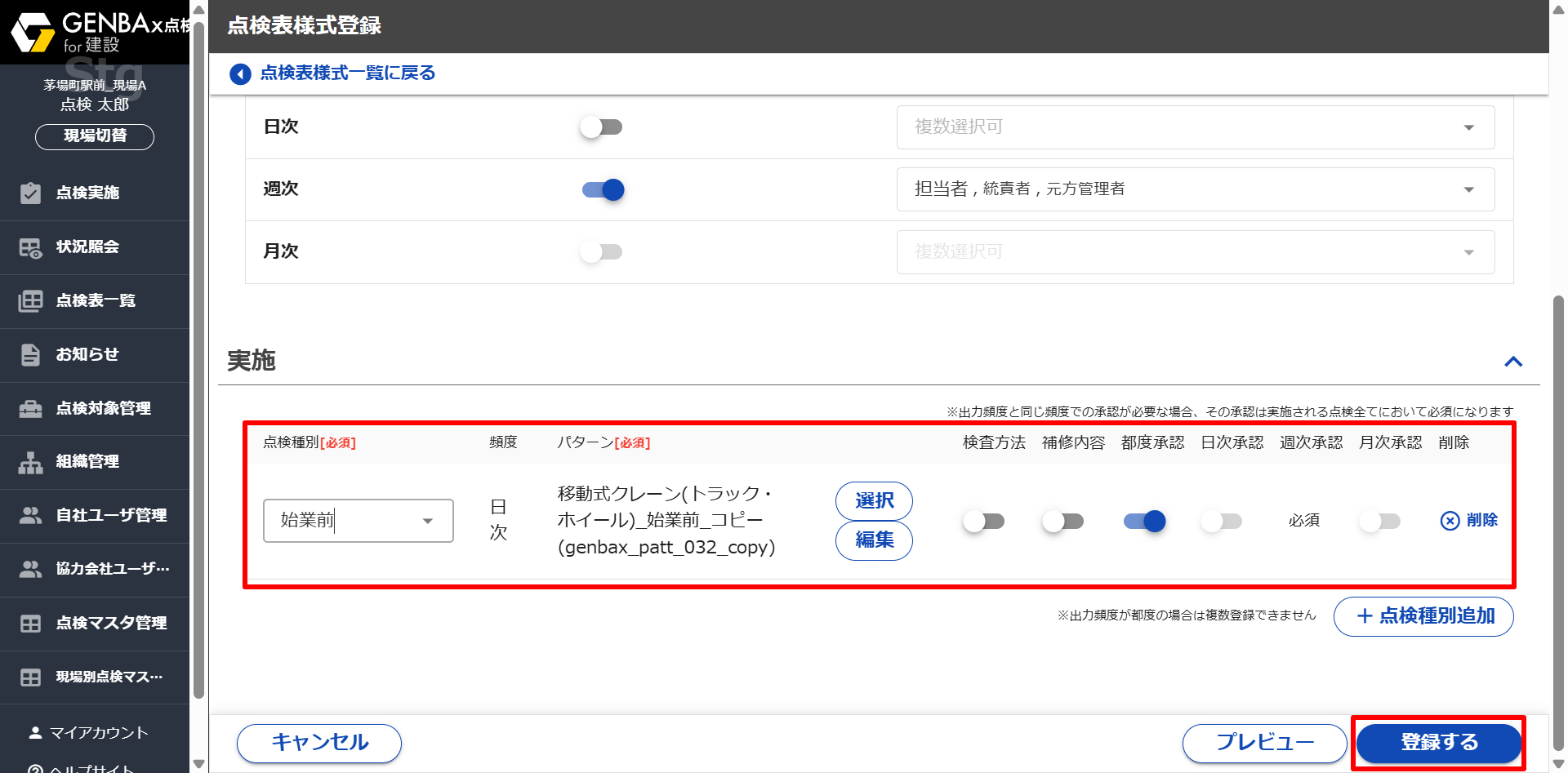Turn off the 週次 toggle switch
The height and width of the screenshot is (773, 1568).
pyautogui.click(x=603, y=190)
